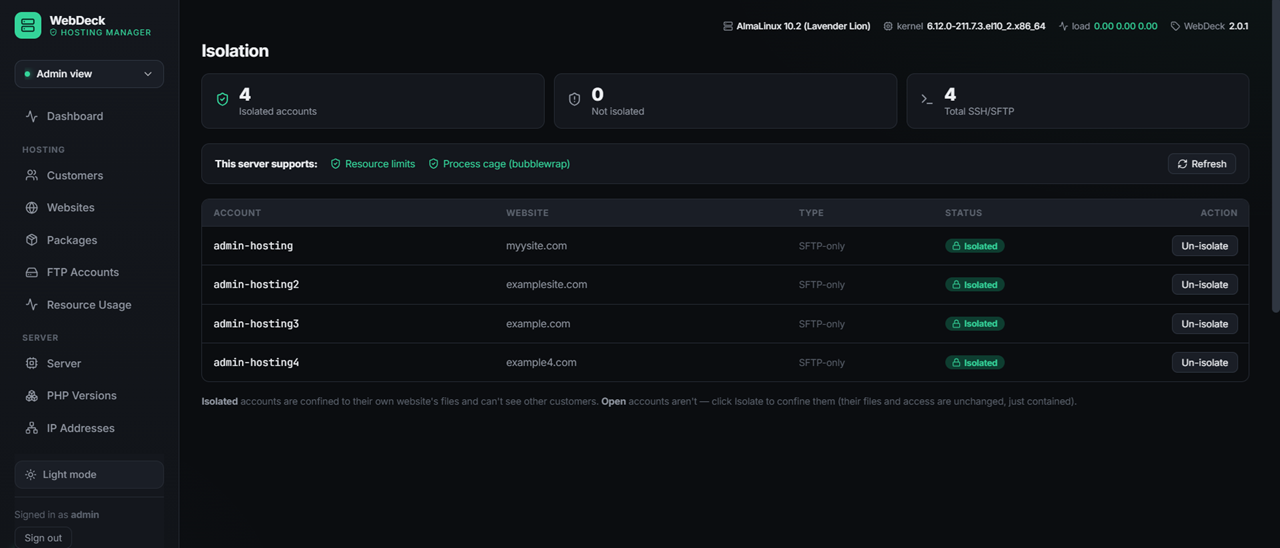Viewport: 1280px width, 548px height.
Task: Click the shield icon in Not isolated card
Action: click(x=575, y=100)
